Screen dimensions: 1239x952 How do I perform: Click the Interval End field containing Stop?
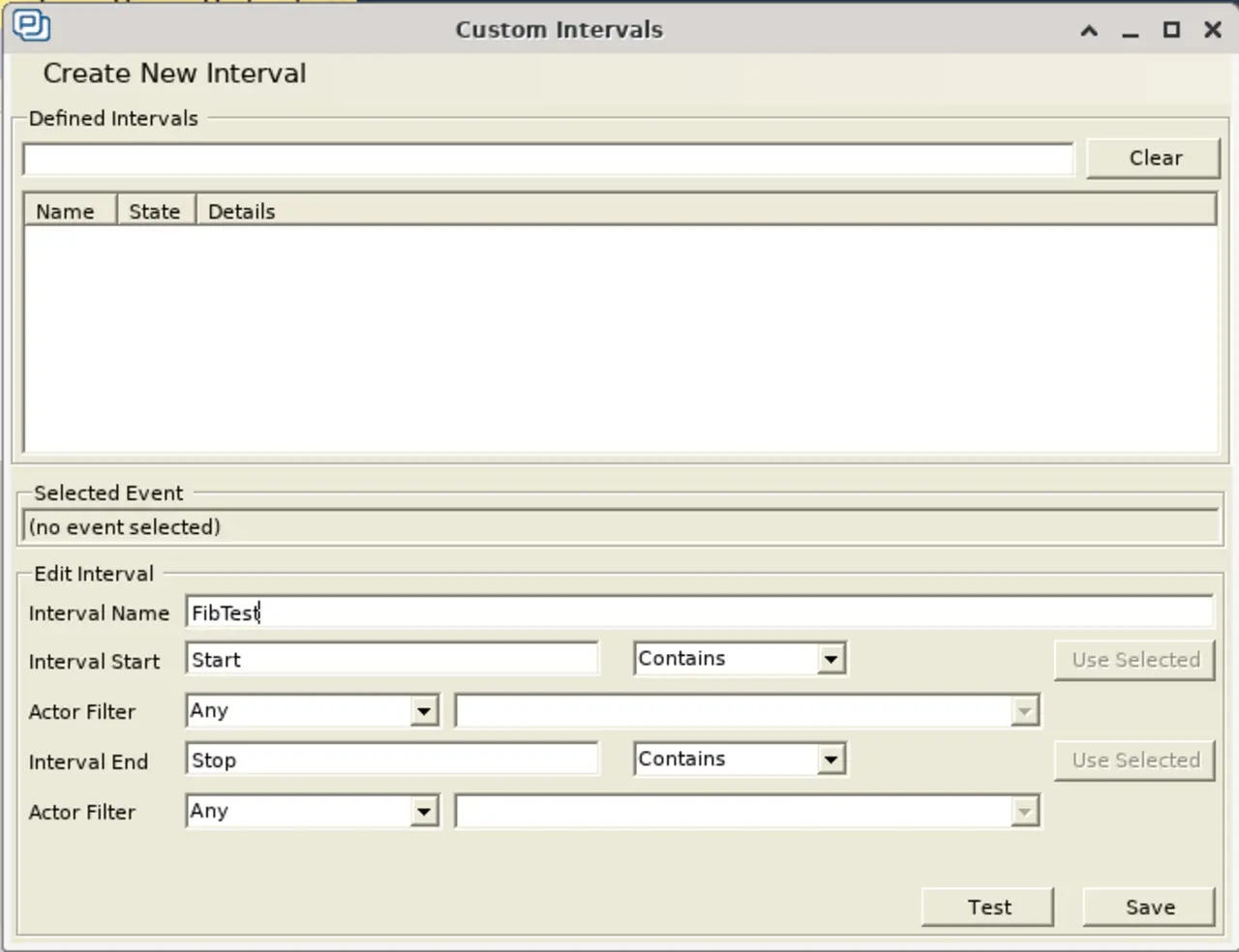tap(391, 759)
